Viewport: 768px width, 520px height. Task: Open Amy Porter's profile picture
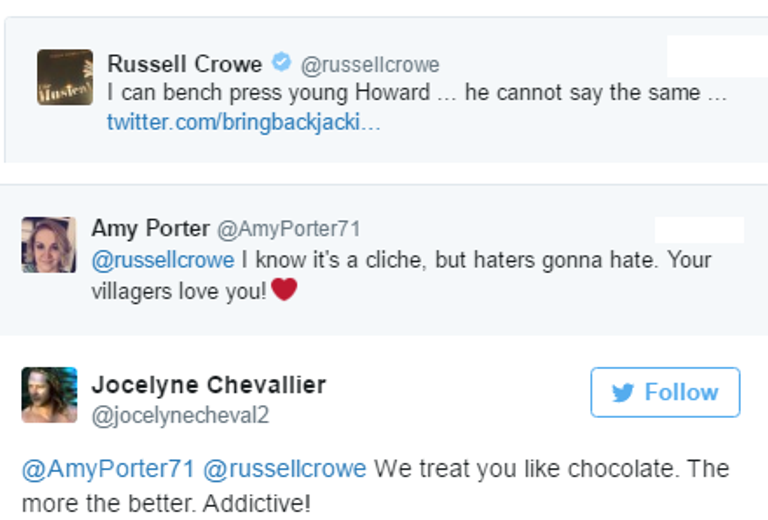coord(49,244)
